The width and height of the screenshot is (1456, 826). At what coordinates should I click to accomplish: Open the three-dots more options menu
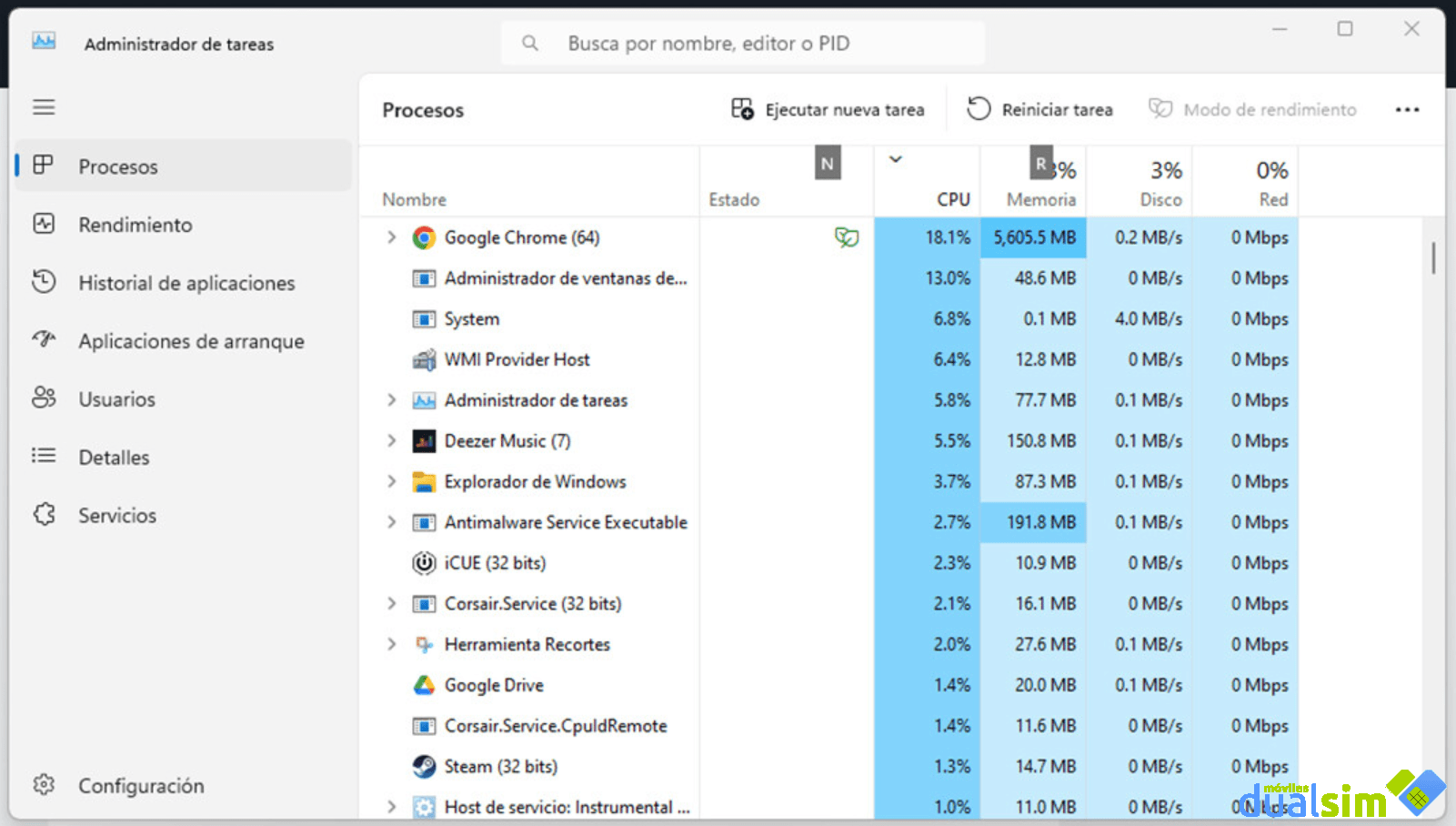1407,109
